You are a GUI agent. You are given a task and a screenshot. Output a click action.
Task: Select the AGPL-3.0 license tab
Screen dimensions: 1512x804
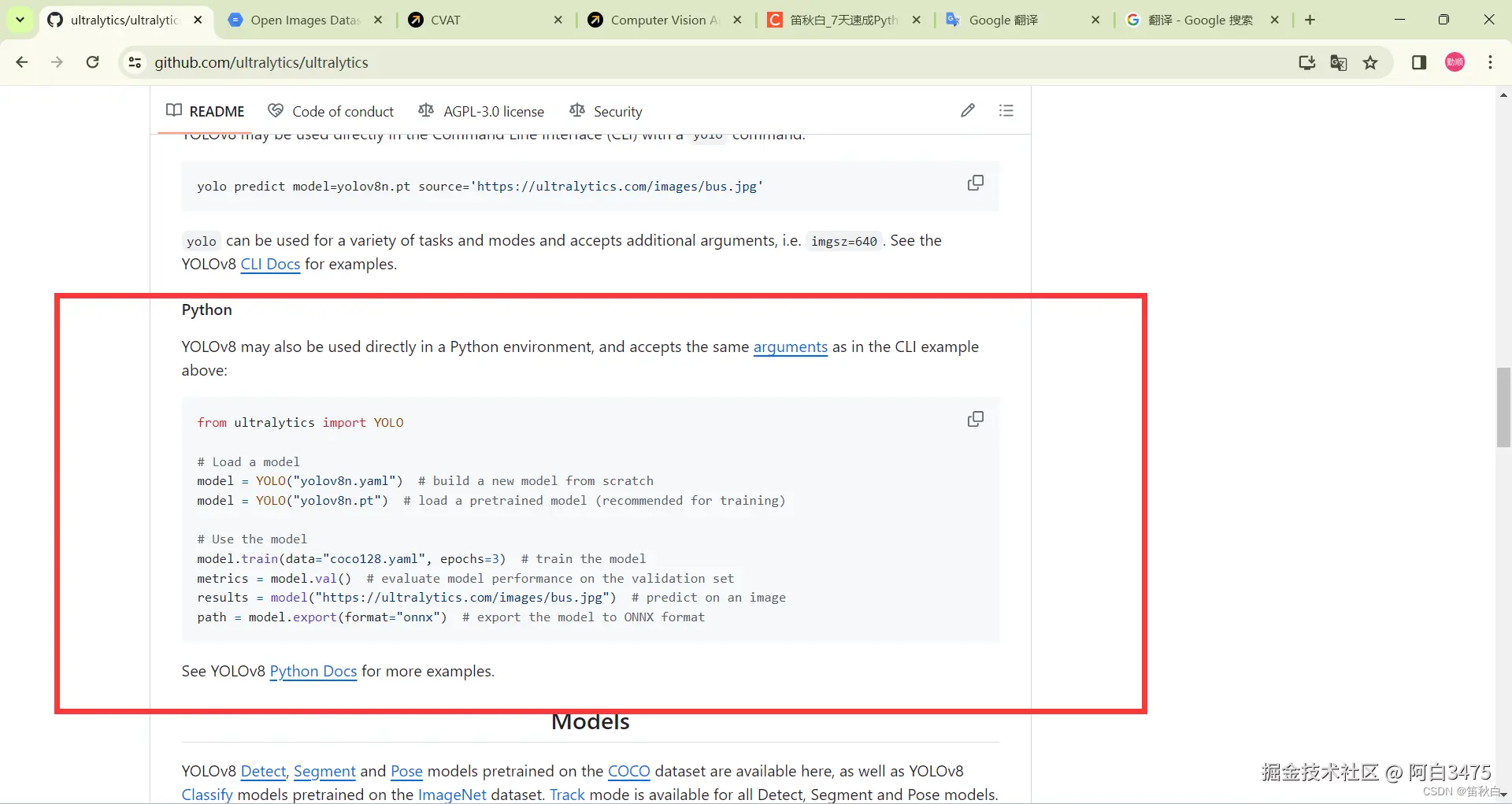tap(481, 111)
